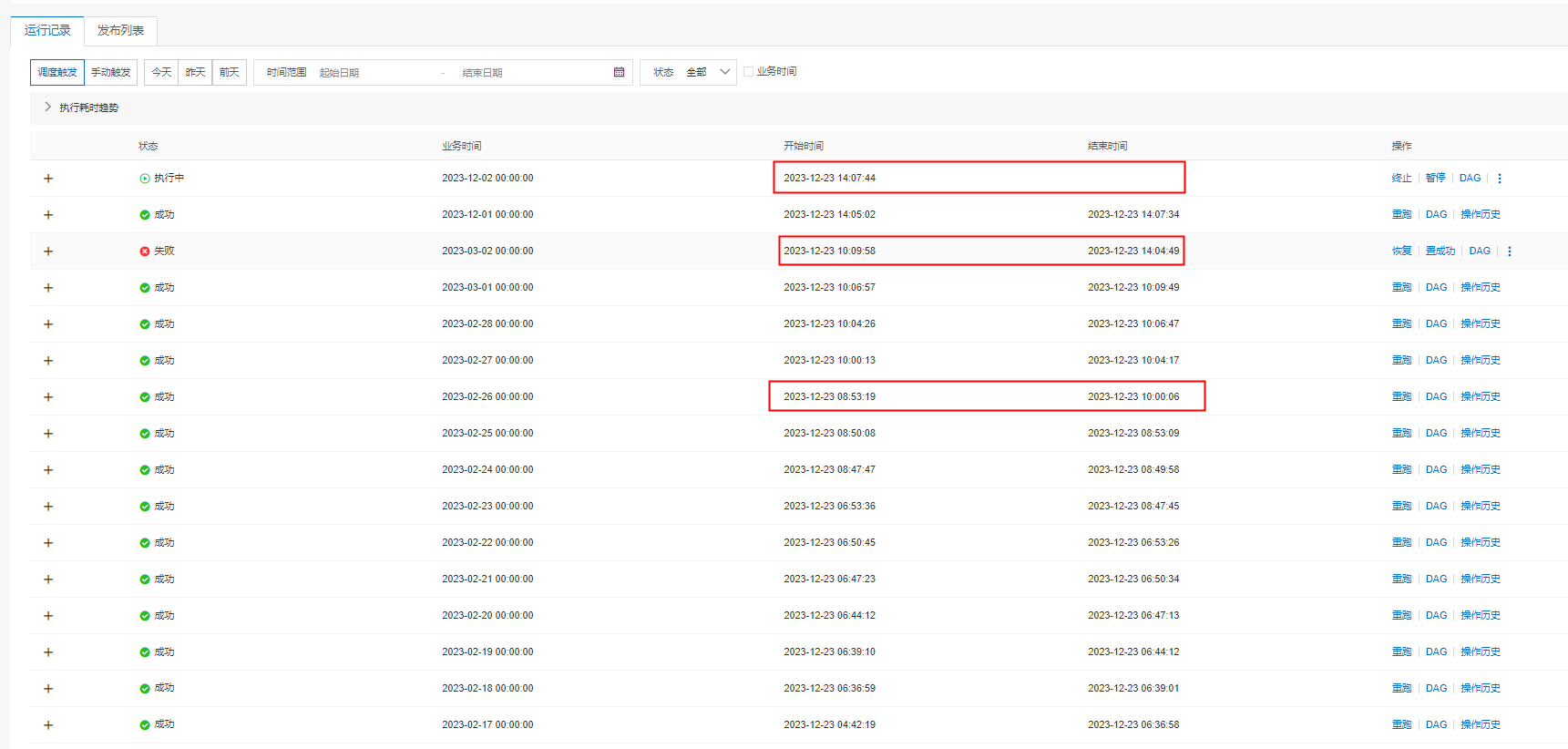Select business time 2023-02-22 00:00:00
The image size is (1568, 749).
click(x=487, y=543)
